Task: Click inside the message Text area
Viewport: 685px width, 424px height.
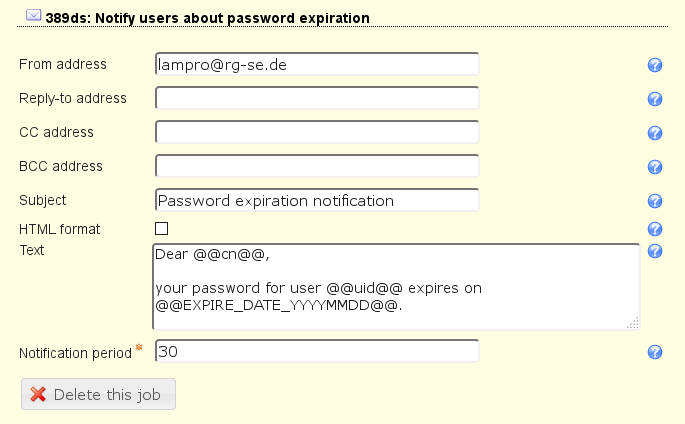Action: (x=395, y=286)
